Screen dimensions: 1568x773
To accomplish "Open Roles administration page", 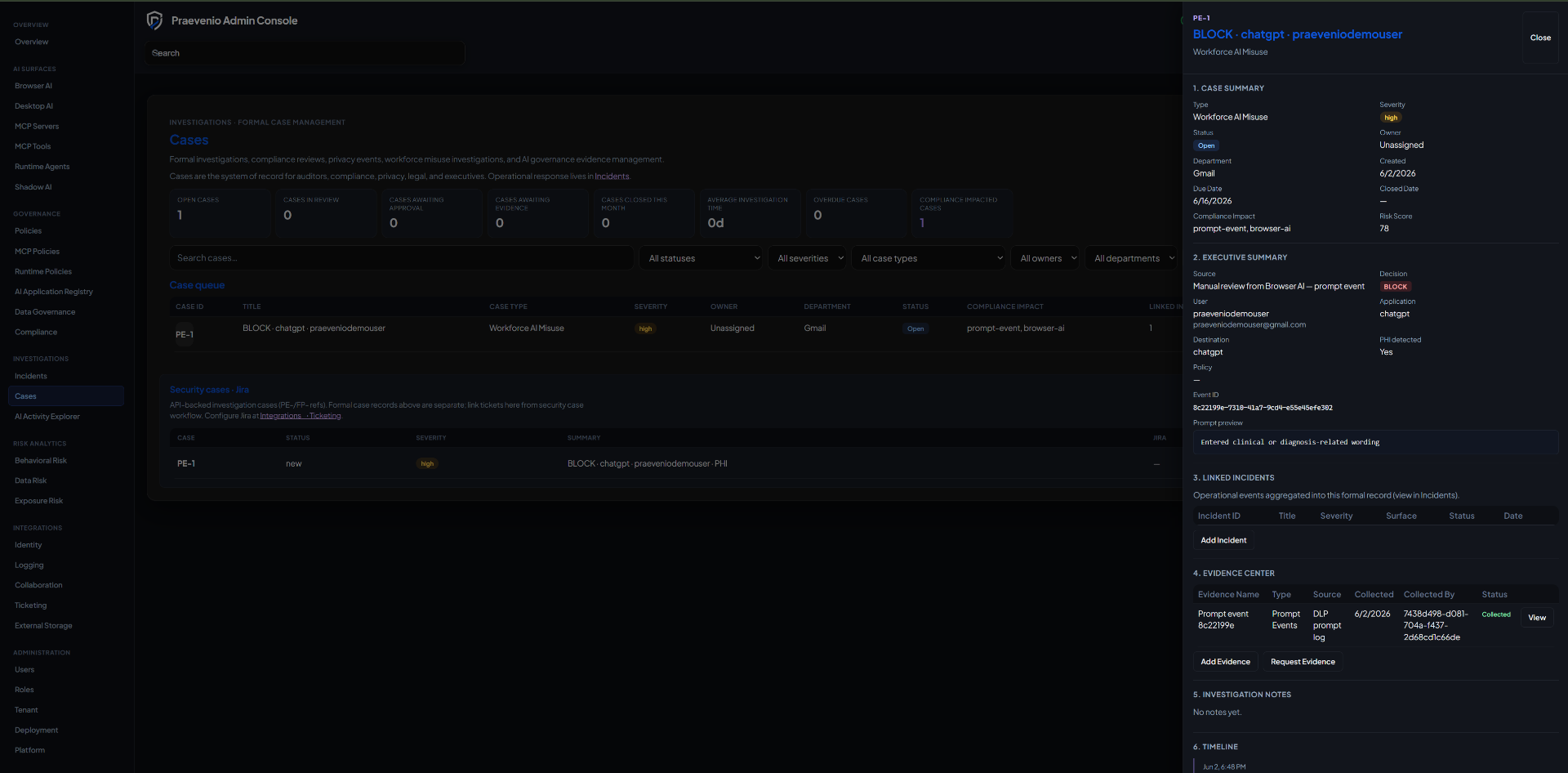I will pos(24,690).
